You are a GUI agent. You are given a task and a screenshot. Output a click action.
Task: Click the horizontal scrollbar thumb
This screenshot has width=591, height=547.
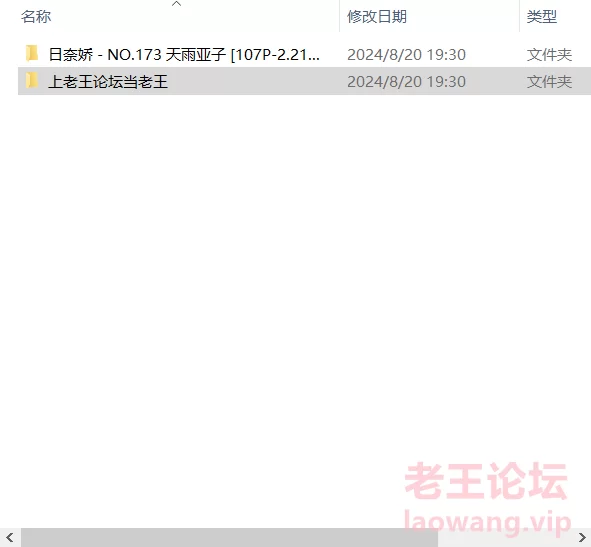229,537
